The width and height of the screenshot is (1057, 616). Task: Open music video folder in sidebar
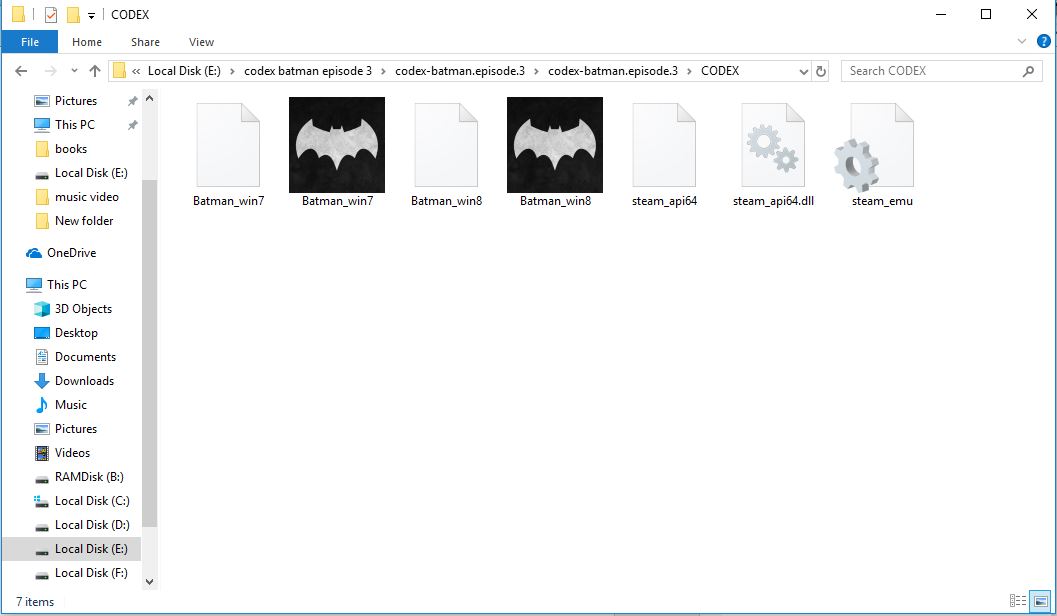click(86, 197)
